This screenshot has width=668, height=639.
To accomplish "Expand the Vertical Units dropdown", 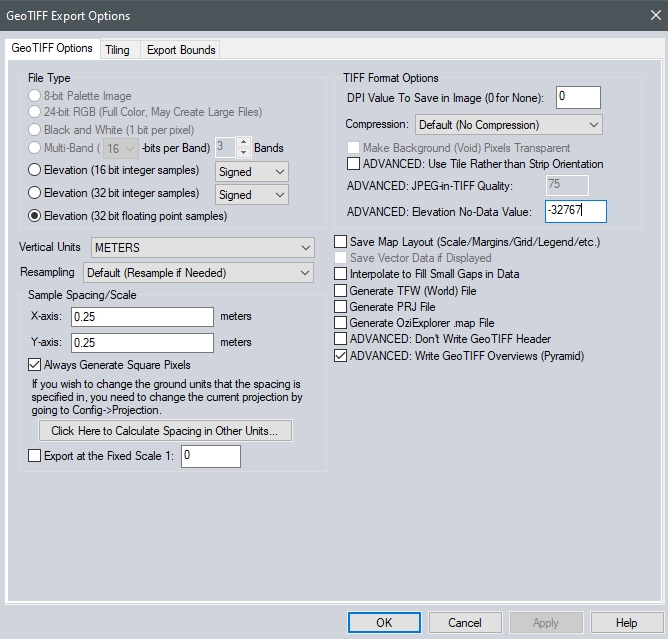I will 203,247.
